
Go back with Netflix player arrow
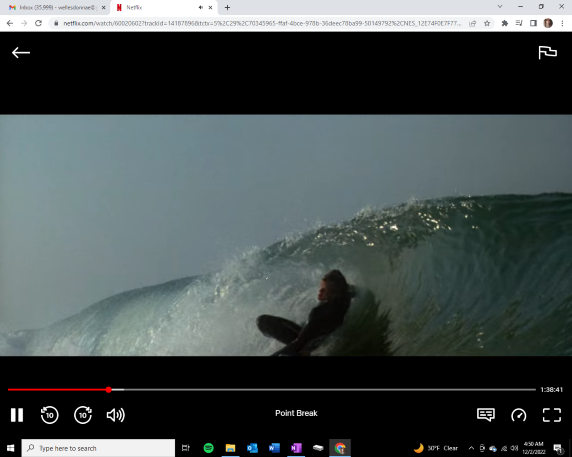[21, 53]
